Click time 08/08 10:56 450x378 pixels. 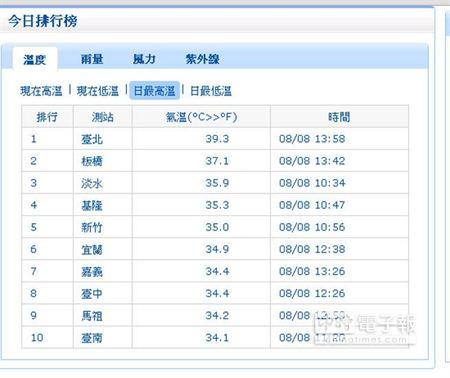(x=312, y=227)
